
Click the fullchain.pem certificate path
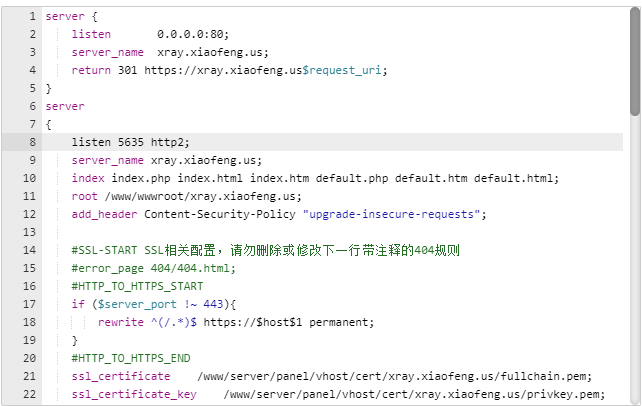pos(395,377)
